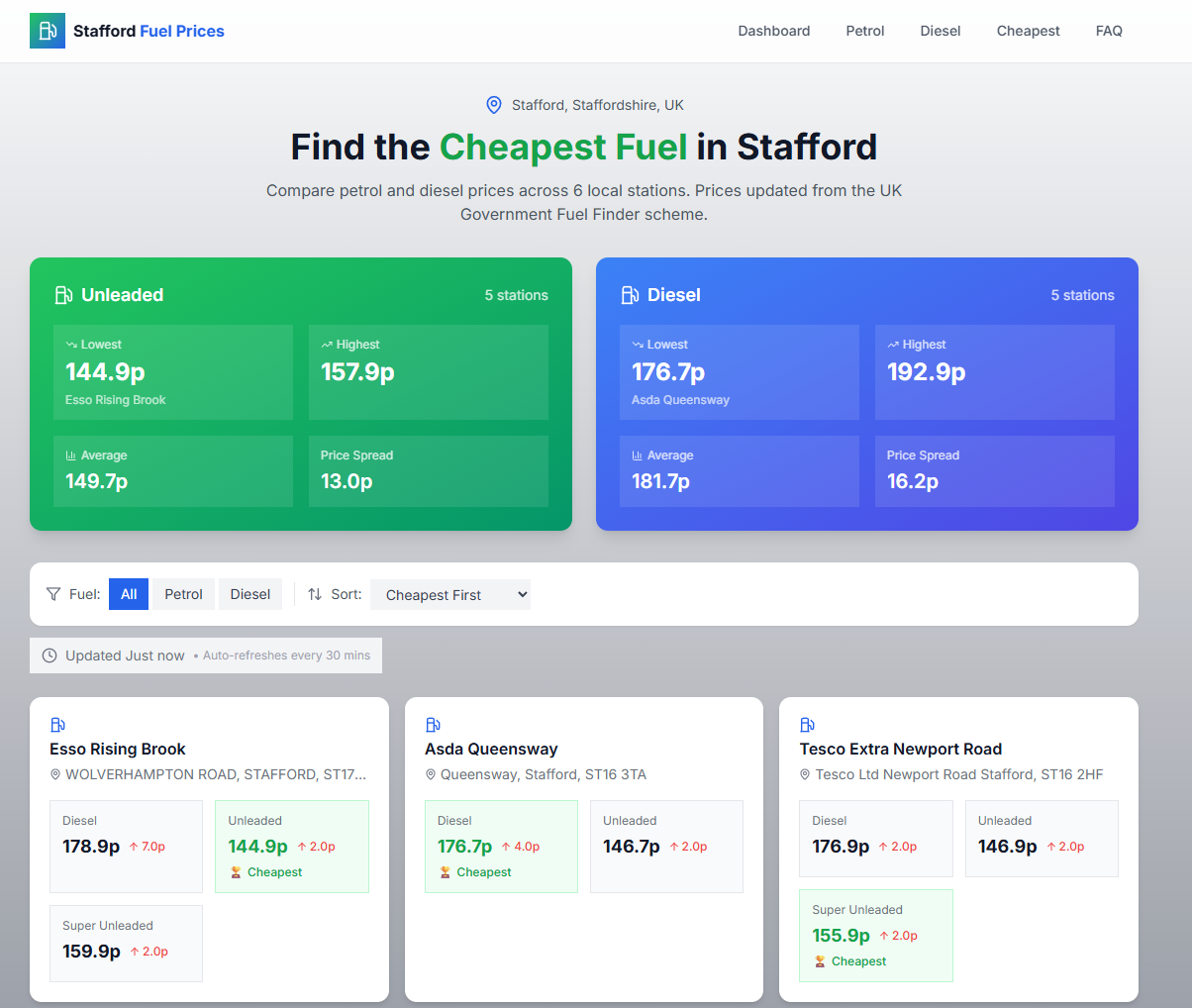The image size is (1192, 1008).
Task: Click the map pin by Wolverhampton Road address
Action: click(55, 774)
